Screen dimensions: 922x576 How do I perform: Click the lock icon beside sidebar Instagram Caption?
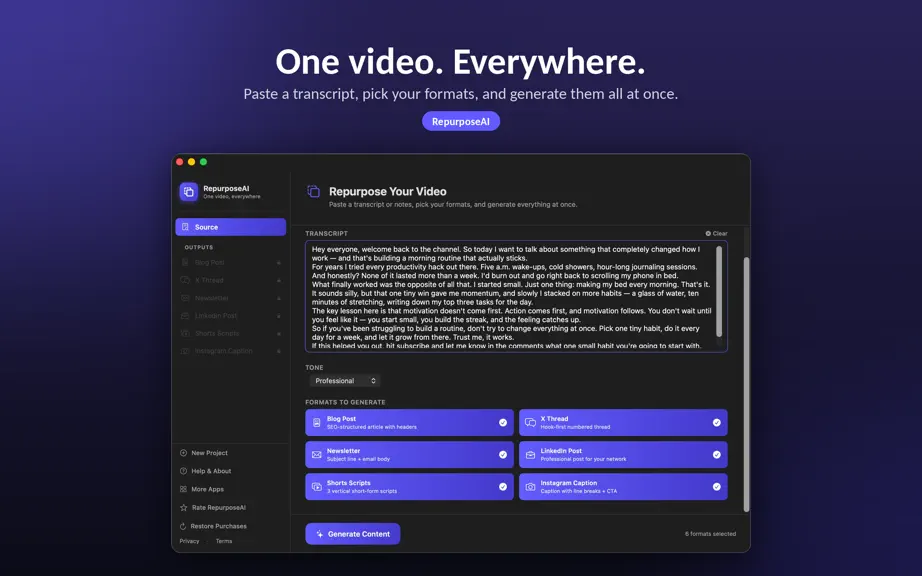[x=279, y=351]
